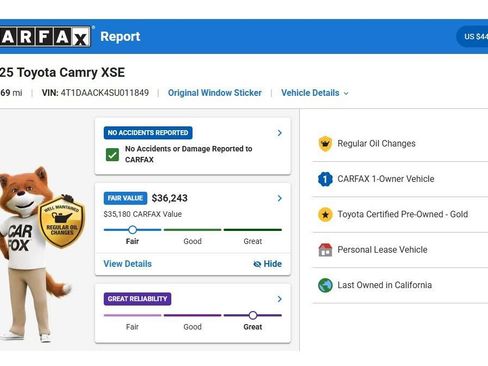Screen dimensions: 488x366
Task: Click the Fair label under reliability slider
Action: point(132,327)
